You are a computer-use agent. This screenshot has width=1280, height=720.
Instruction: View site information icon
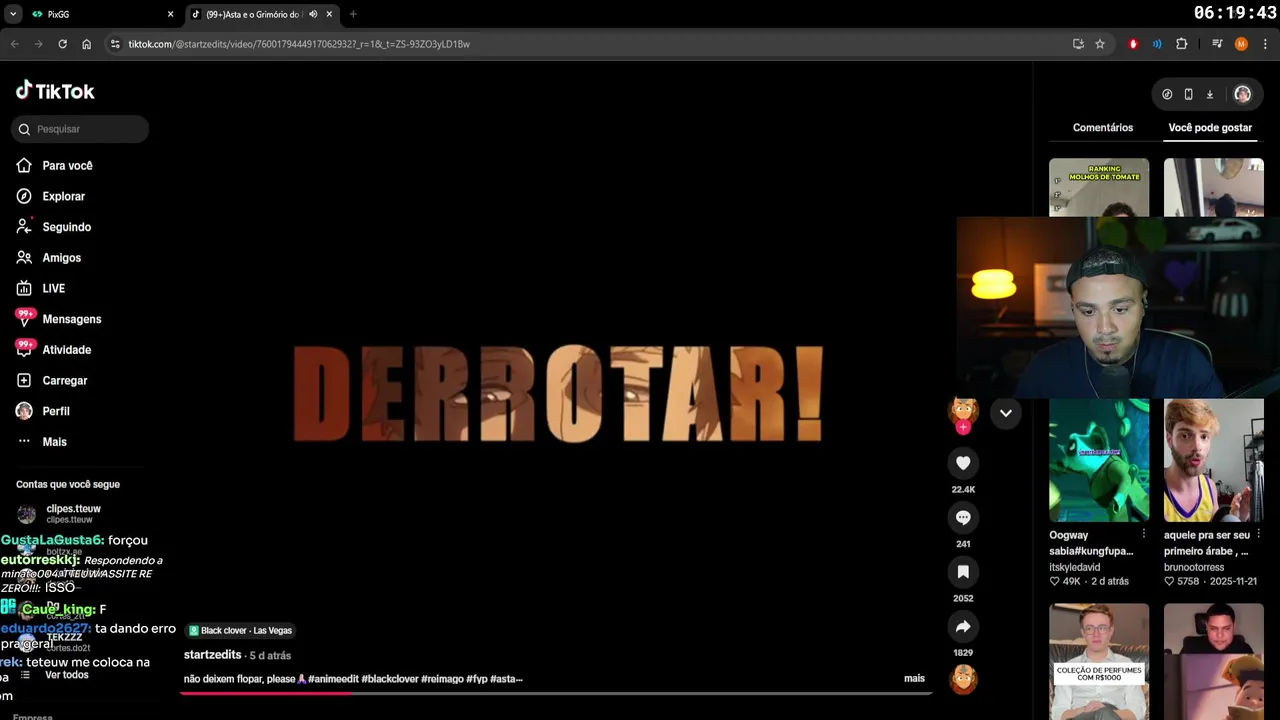click(115, 44)
